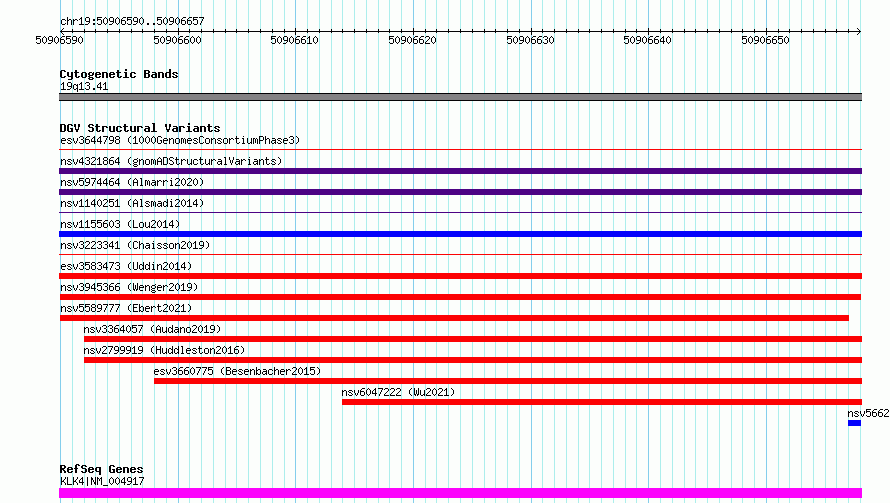Viewport: 890px width, 503px height.
Task: Click the KLK4|NM_004917 gene label
Action: pos(102,481)
